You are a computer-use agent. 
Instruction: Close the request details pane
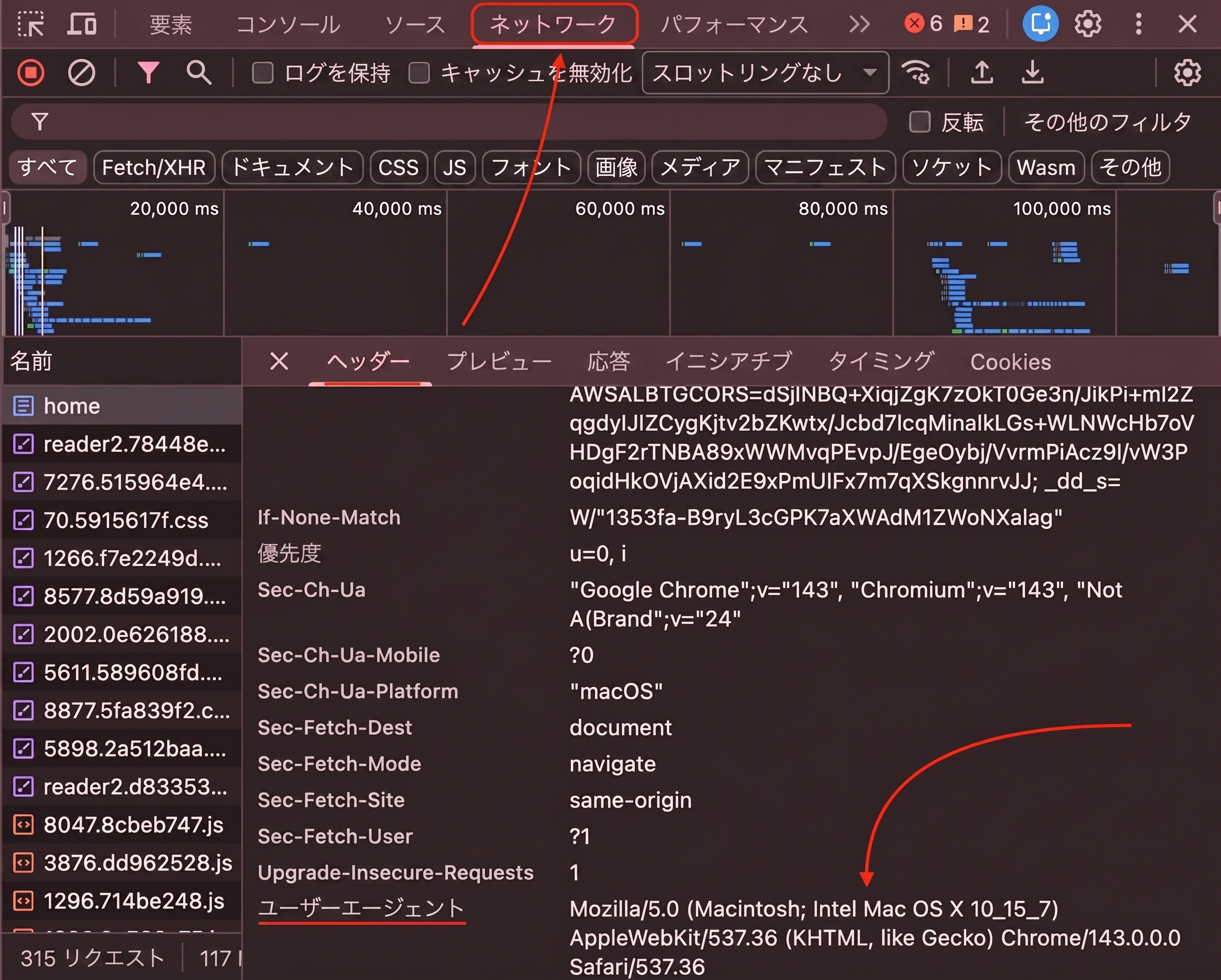click(279, 361)
